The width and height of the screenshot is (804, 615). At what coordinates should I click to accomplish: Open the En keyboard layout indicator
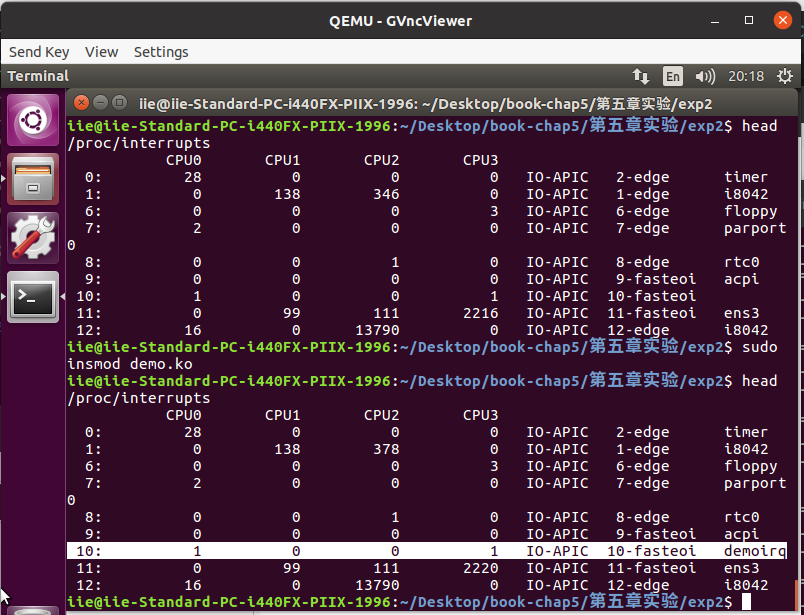point(673,76)
